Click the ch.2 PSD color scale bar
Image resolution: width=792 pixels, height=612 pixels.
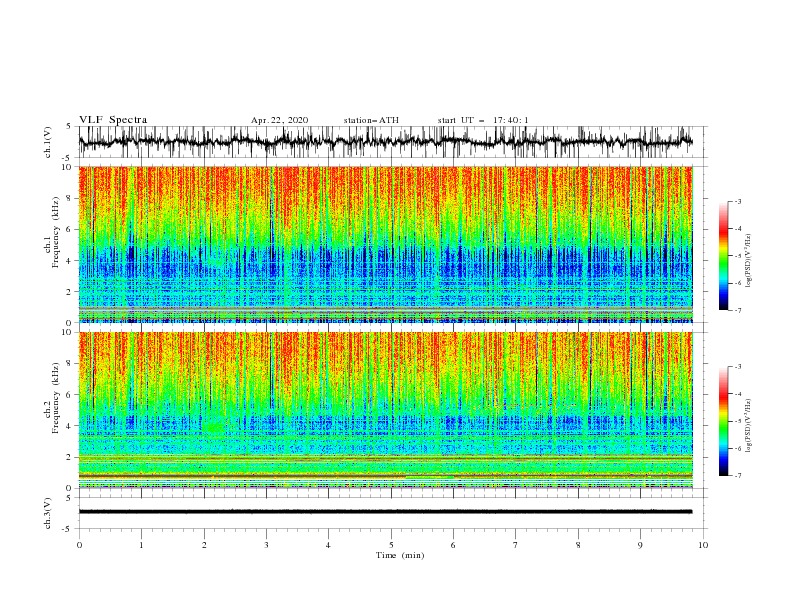click(x=724, y=421)
